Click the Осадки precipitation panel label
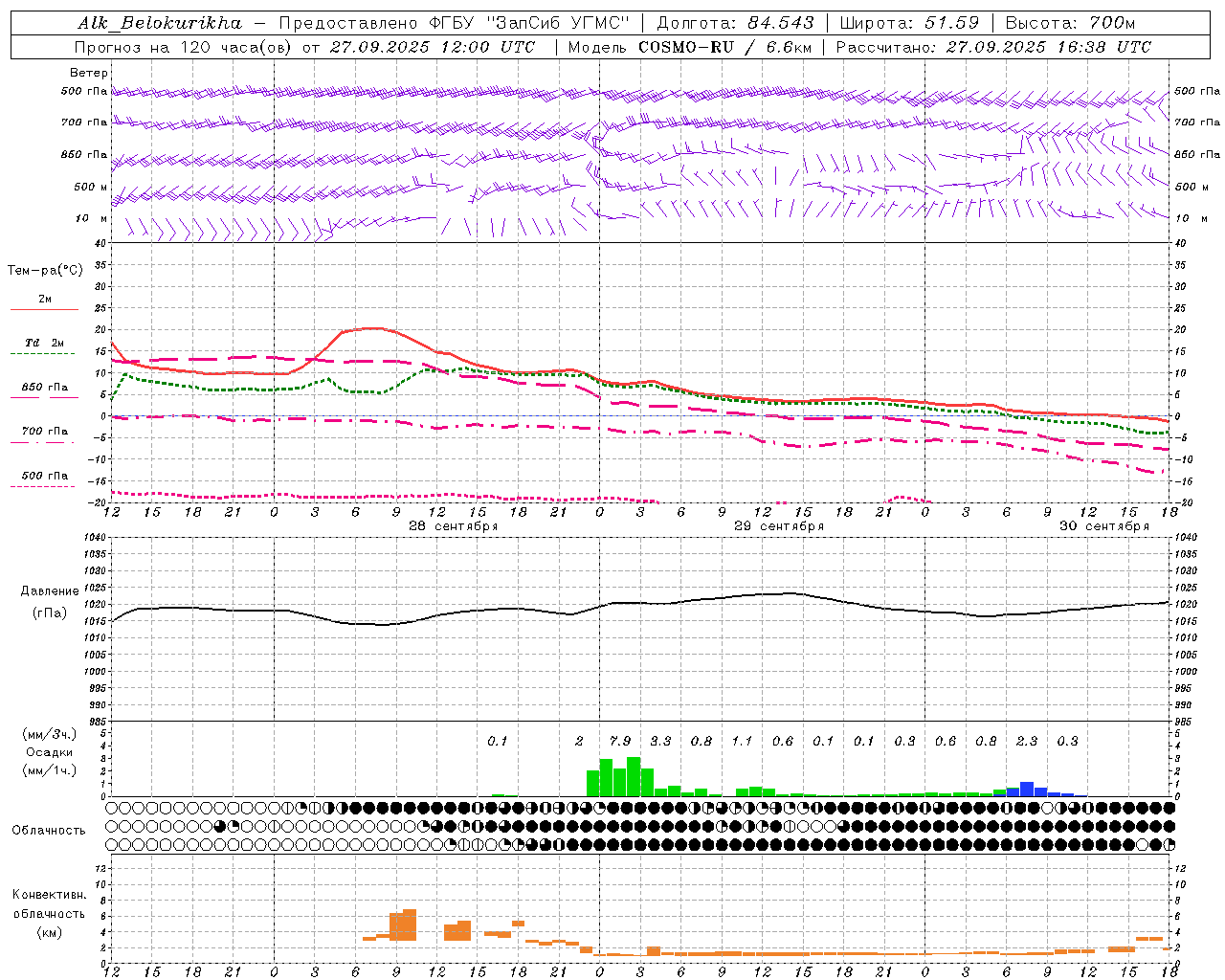This screenshot has width=1225, height=980. pos(50,752)
